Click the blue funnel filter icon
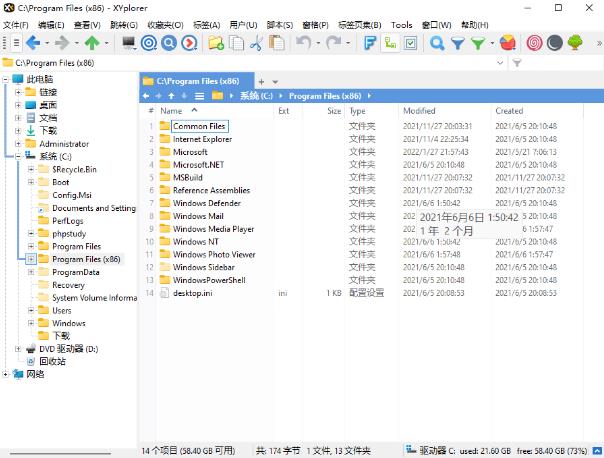This screenshot has height=458, width=604. pyautogui.click(x=458, y=43)
